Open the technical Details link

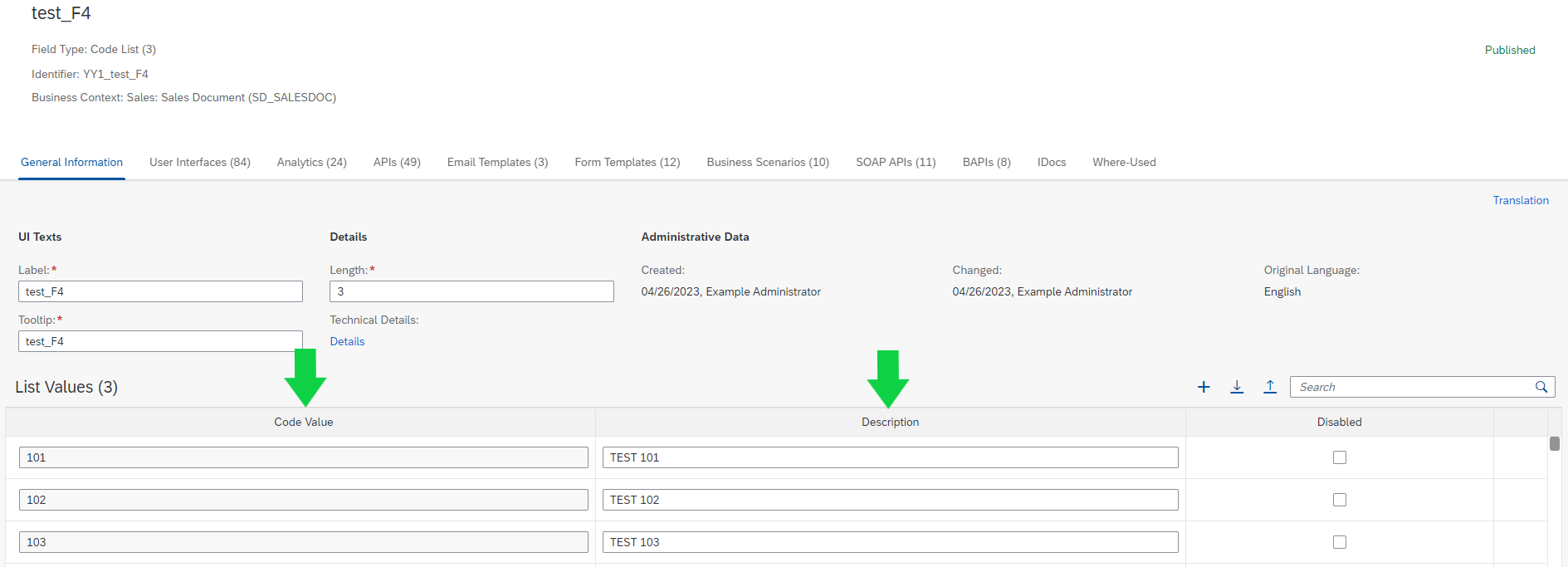(347, 341)
